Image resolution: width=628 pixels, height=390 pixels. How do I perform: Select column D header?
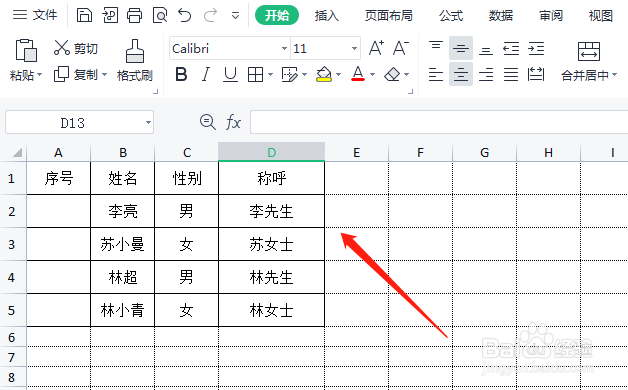point(272,152)
